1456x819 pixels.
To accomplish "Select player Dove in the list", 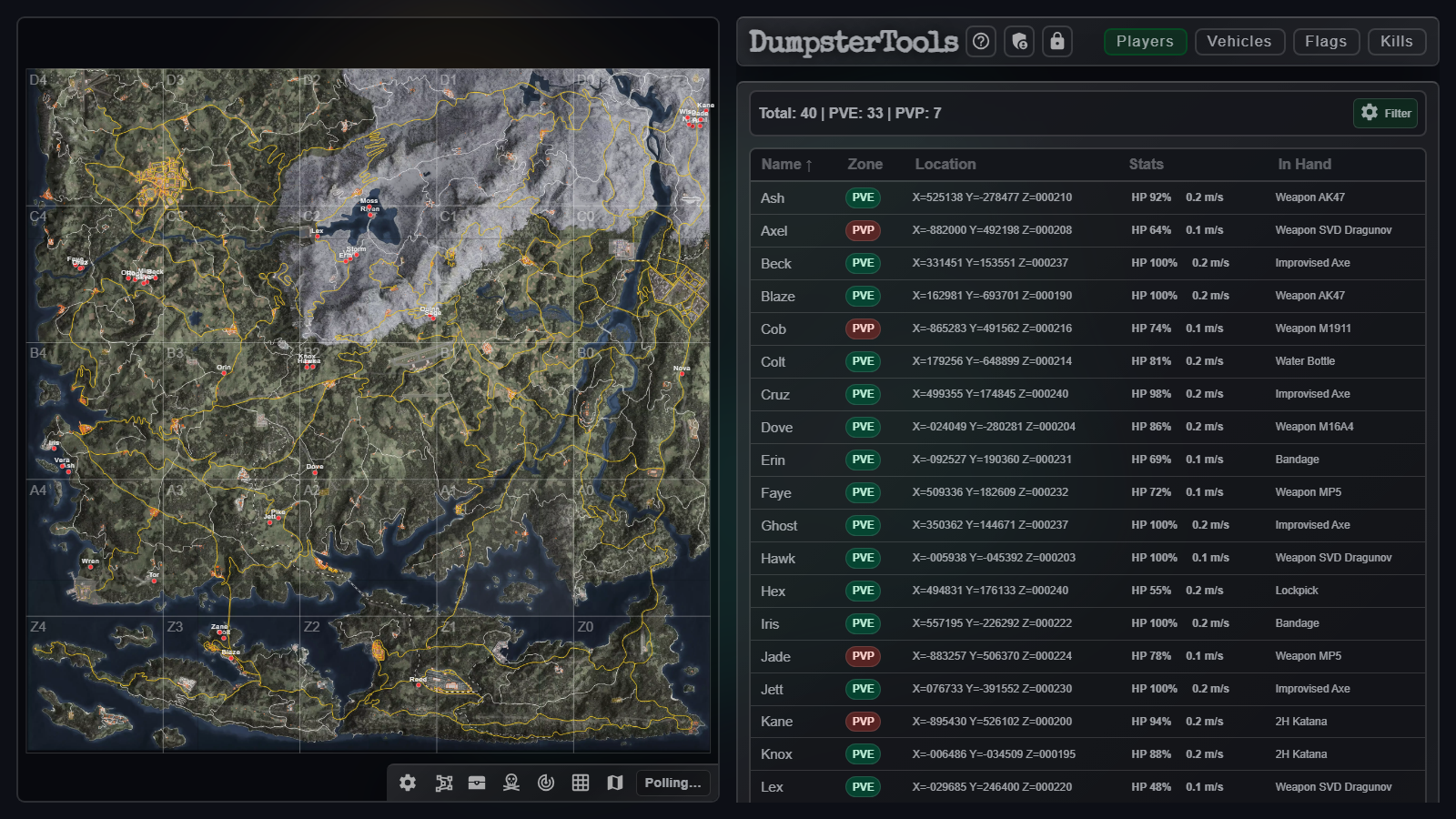I will 1087,427.
